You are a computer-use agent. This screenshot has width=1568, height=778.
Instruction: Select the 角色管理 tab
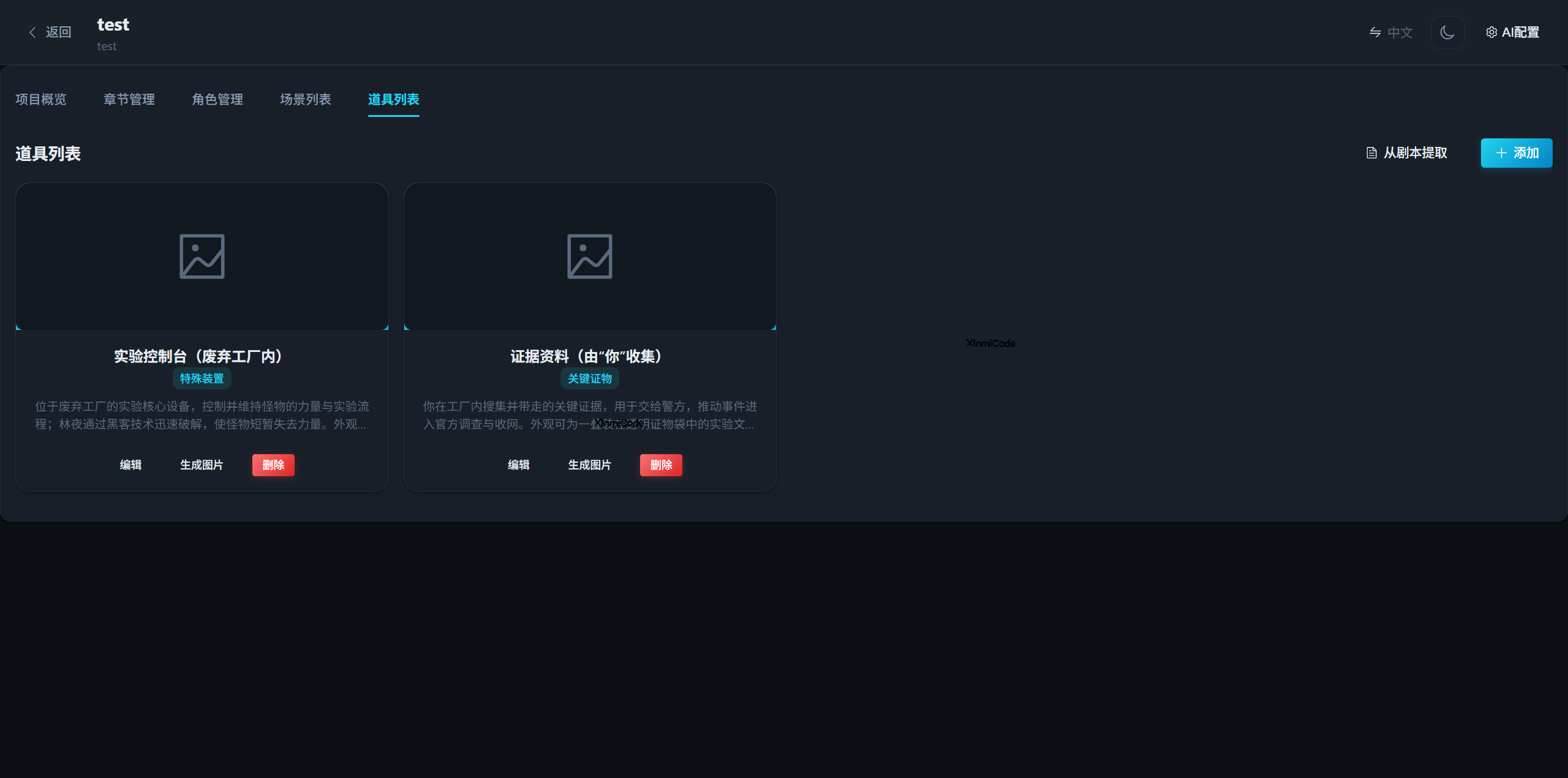click(217, 99)
